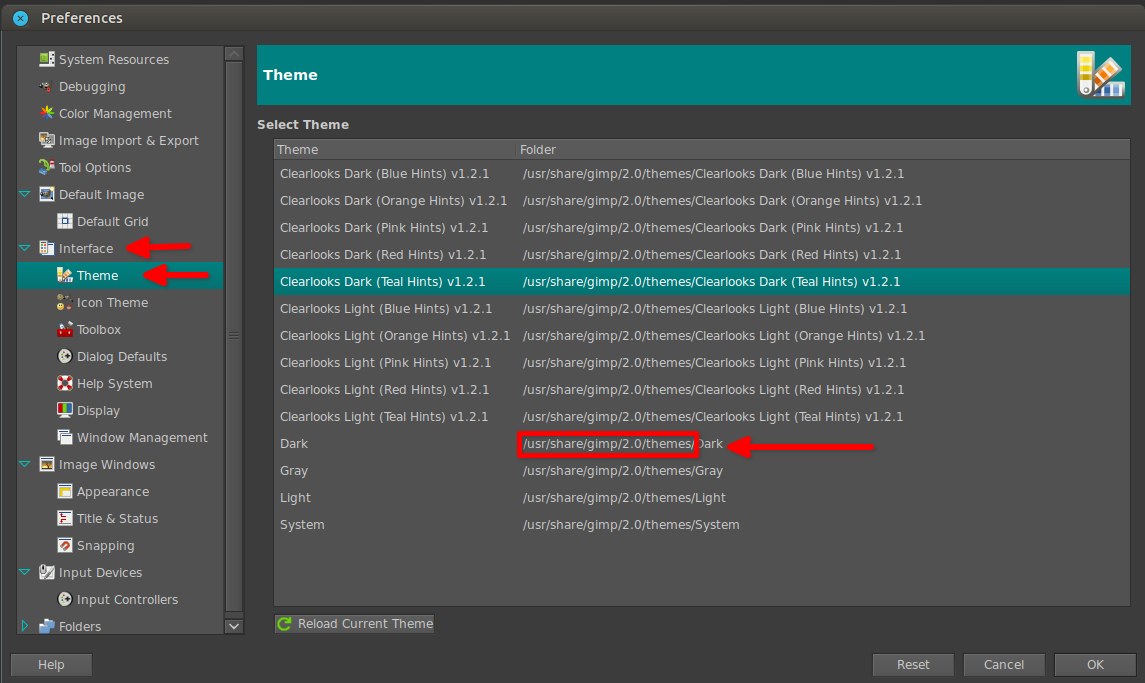The width and height of the screenshot is (1145, 683).
Task: Click the Default Grid icon
Action: pos(65,221)
